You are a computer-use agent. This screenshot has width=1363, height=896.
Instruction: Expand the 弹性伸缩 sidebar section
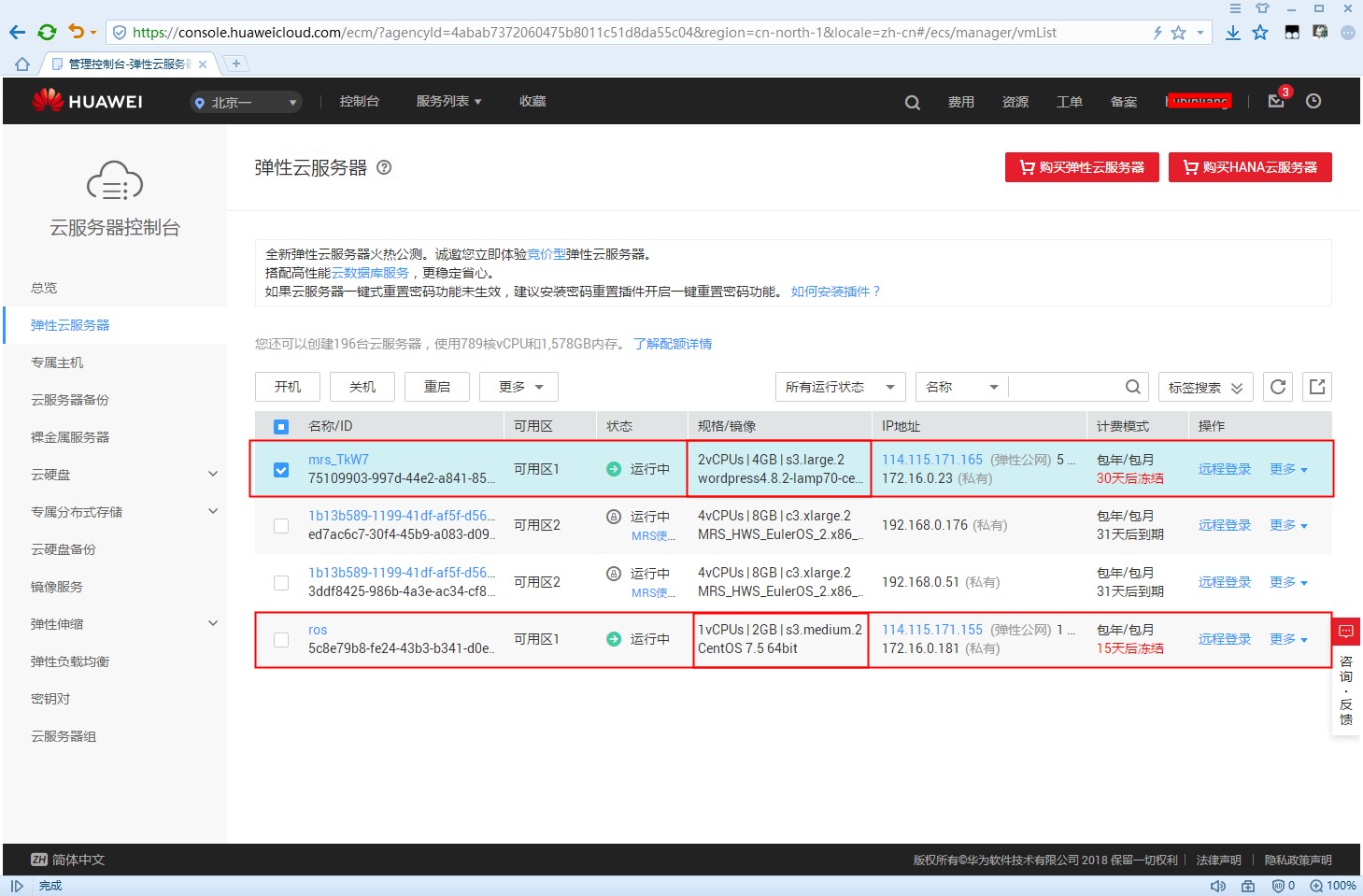pyautogui.click(x=213, y=623)
